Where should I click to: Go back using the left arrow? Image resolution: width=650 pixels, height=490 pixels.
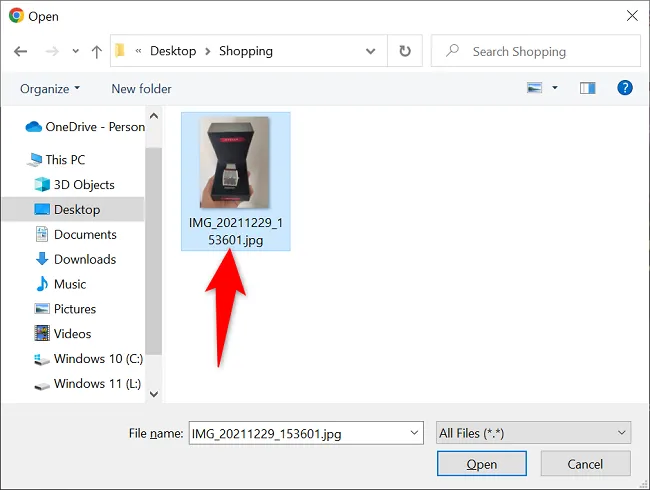click(20, 51)
